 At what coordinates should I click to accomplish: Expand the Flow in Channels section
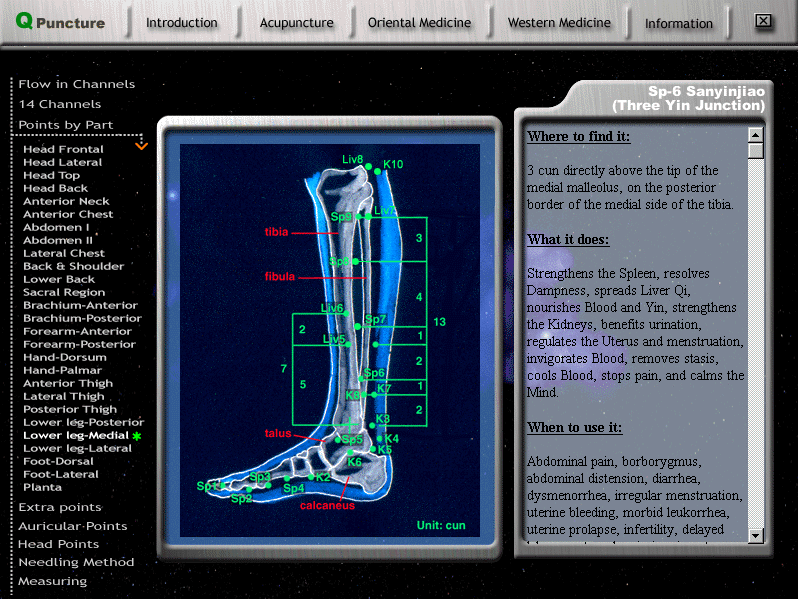click(x=76, y=84)
